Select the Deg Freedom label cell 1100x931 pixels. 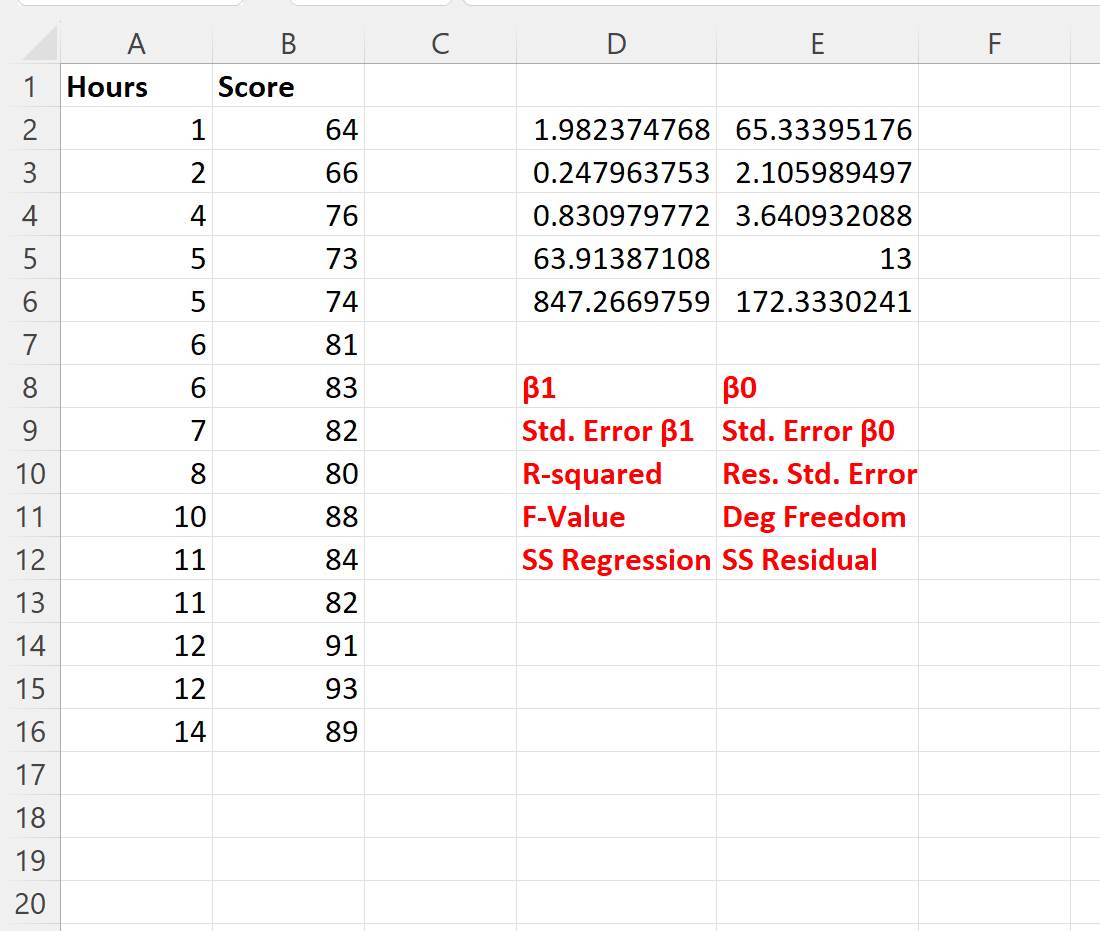pos(817,516)
